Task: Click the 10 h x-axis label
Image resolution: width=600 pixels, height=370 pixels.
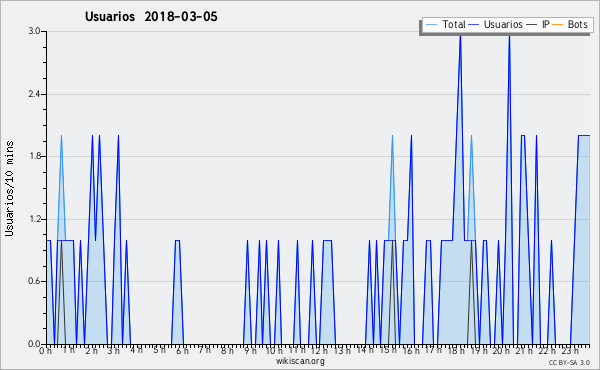Action: pyautogui.click(x=274, y=350)
